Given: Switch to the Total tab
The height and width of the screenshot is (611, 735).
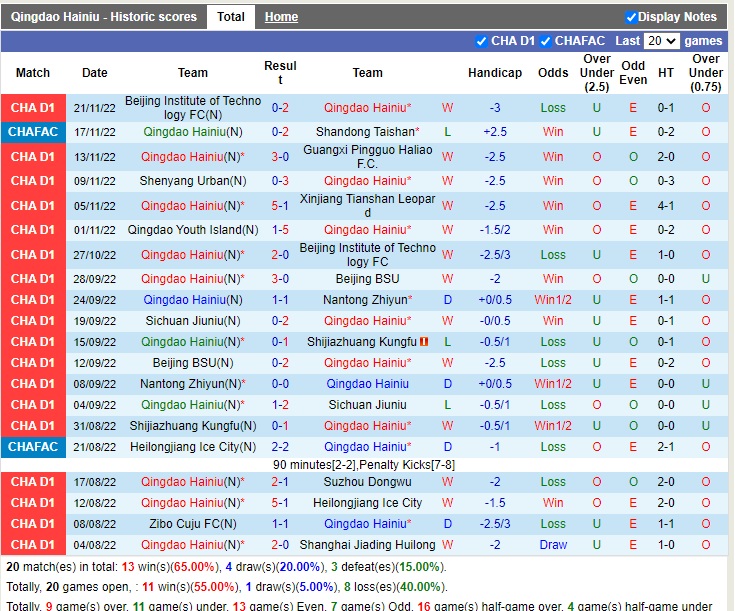Looking at the screenshot, I should click(230, 17).
